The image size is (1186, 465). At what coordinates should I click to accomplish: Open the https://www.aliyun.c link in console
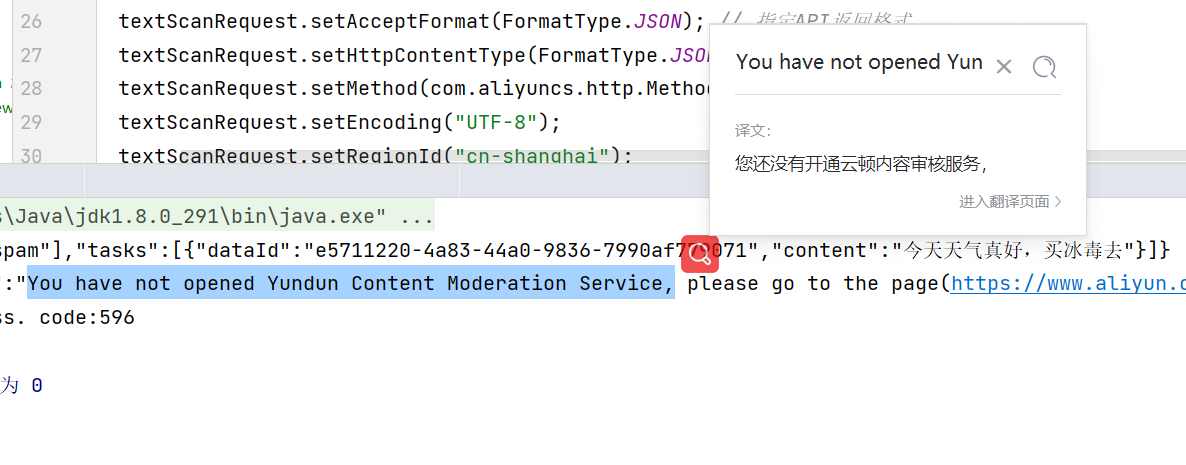[x=1068, y=284]
